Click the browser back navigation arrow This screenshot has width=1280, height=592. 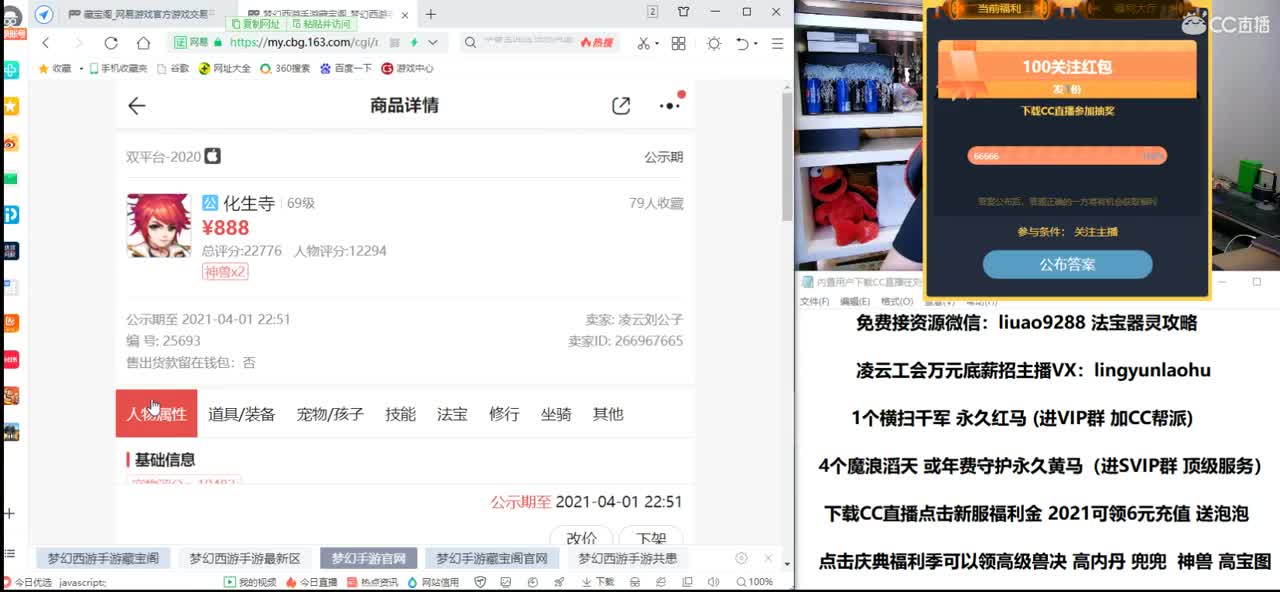[x=46, y=43]
